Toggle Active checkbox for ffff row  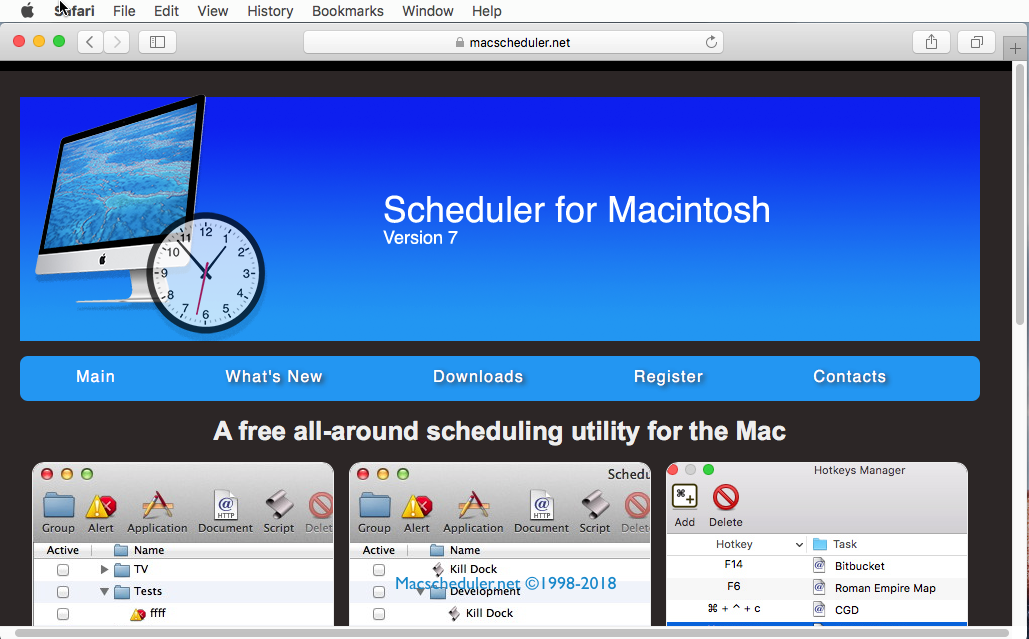pos(63,614)
